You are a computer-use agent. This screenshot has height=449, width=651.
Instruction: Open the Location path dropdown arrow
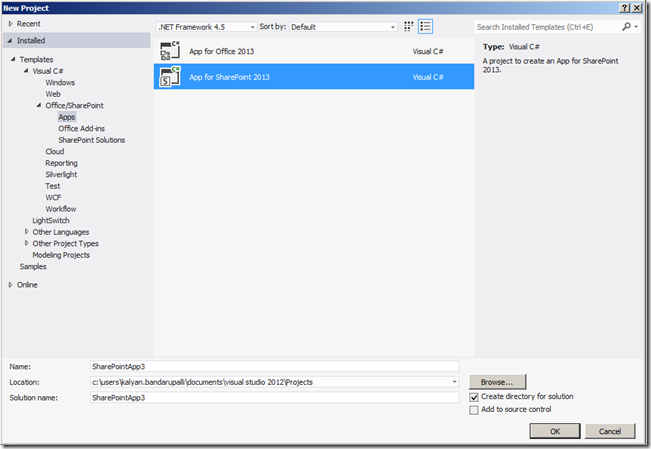point(454,382)
